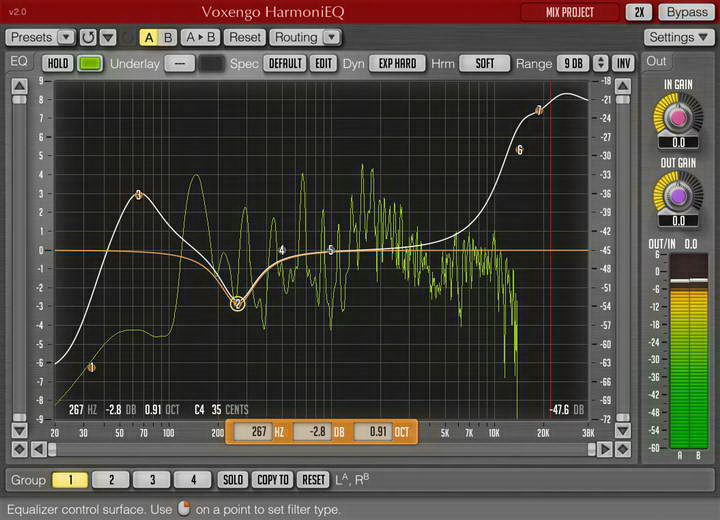Viewport: 720px width, 520px height.
Task: Click the left arrow on horizontal scrollbar
Action: click(39, 449)
